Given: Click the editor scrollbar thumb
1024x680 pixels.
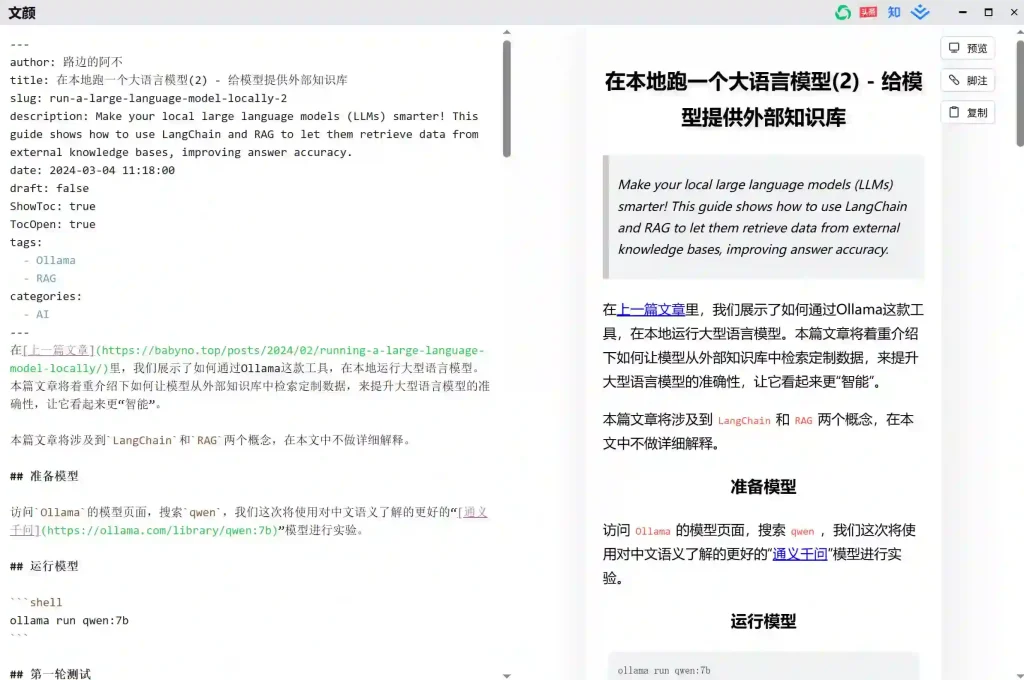Looking at the screenshot, I should [x=507, y=99].
